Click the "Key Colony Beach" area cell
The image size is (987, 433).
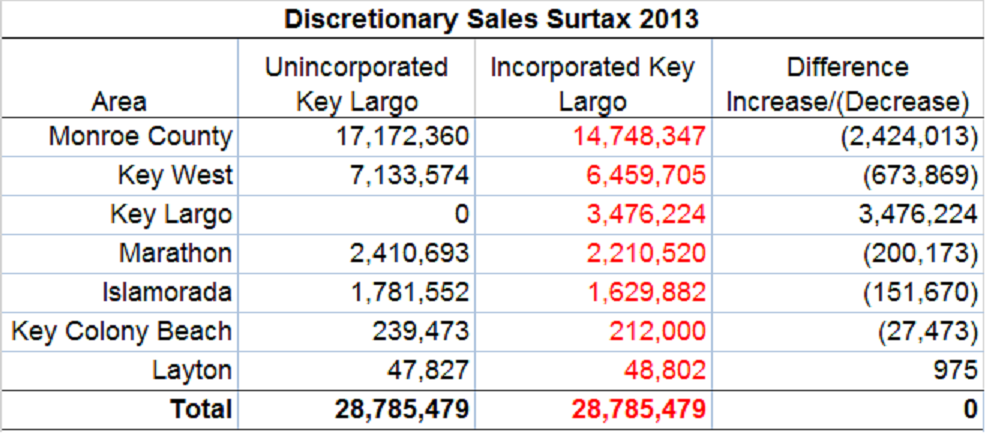[121, 331]
